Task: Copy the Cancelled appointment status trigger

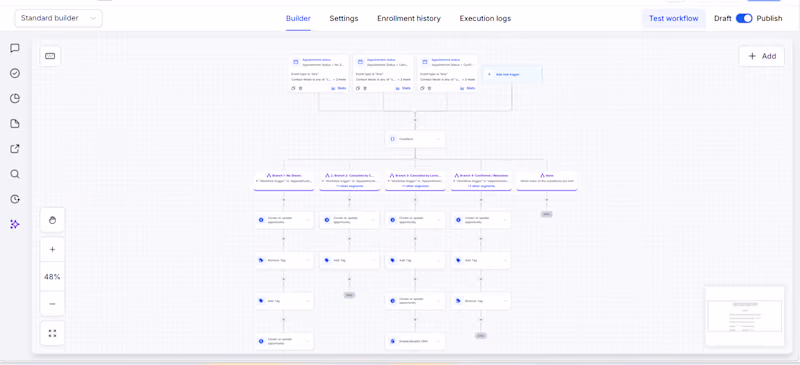Action: pyautogui.click(x=358, y=88)
